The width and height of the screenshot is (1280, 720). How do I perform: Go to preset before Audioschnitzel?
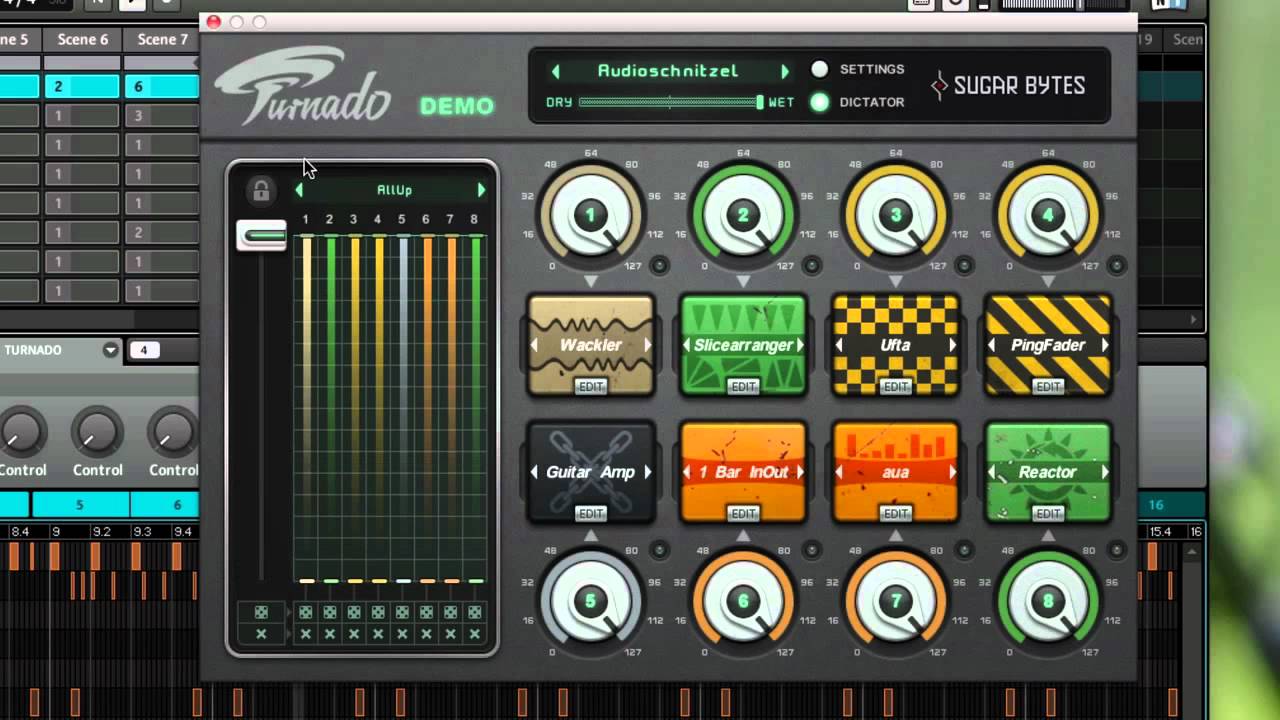pyautogui.click(x=556, y=71)
